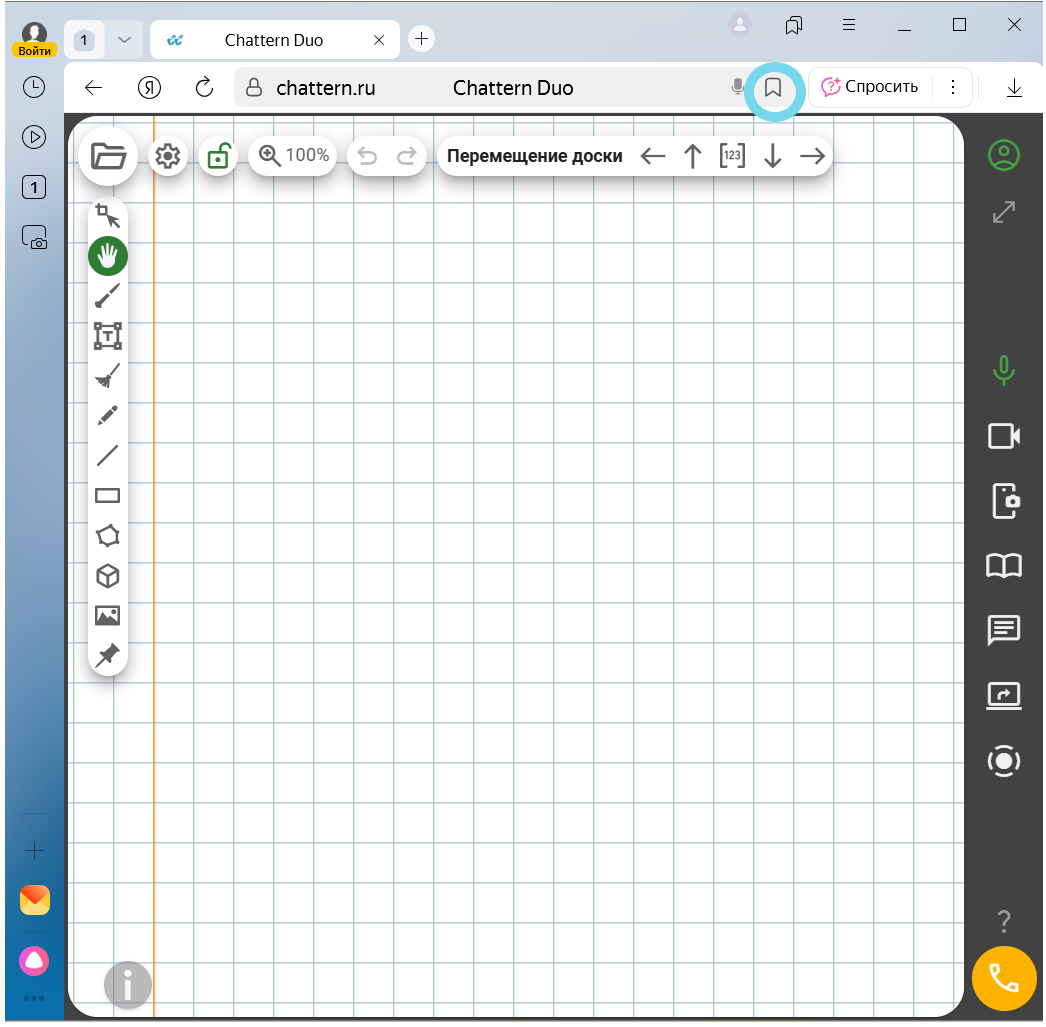Insert an image onto the board
This screenshot has width=1046, height=1027.
[107, 616]
